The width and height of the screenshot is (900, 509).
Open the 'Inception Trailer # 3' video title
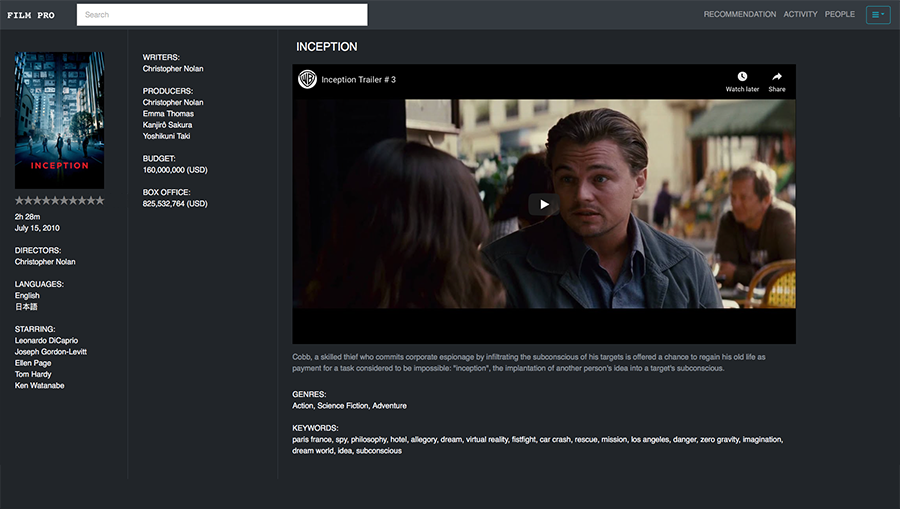coord(358,80)
